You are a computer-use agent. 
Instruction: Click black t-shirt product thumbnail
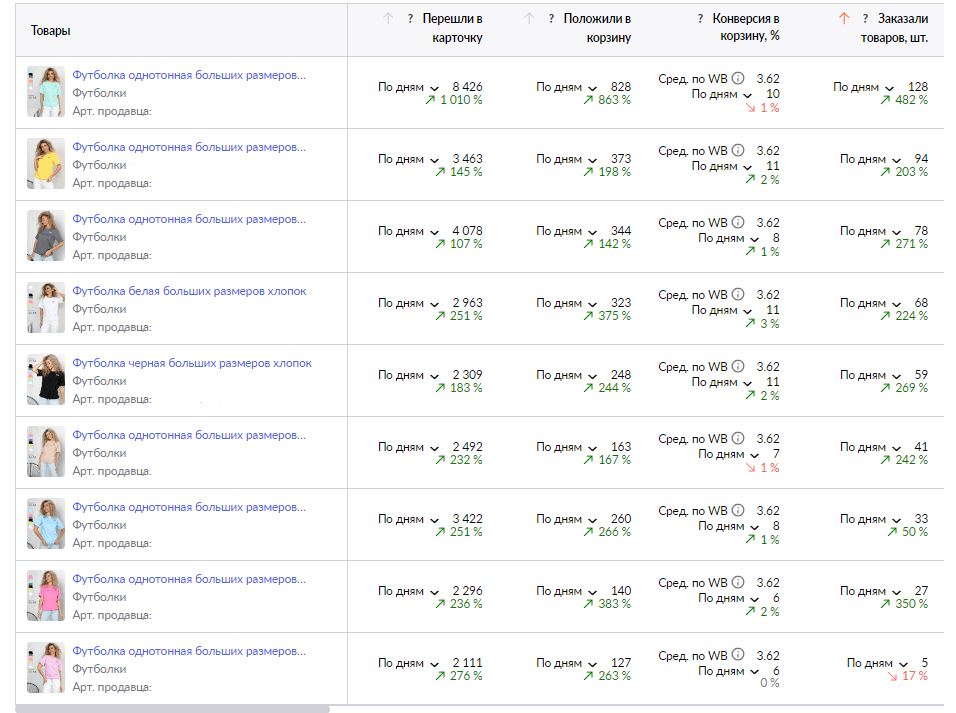pyautogui.click(x=45, y=380)
